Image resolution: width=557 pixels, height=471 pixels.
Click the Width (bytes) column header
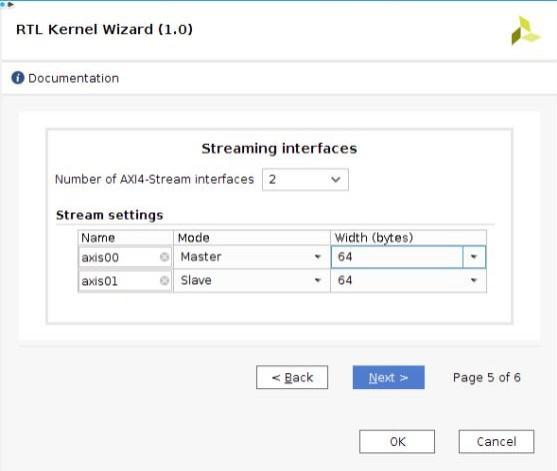coord(409,238)
